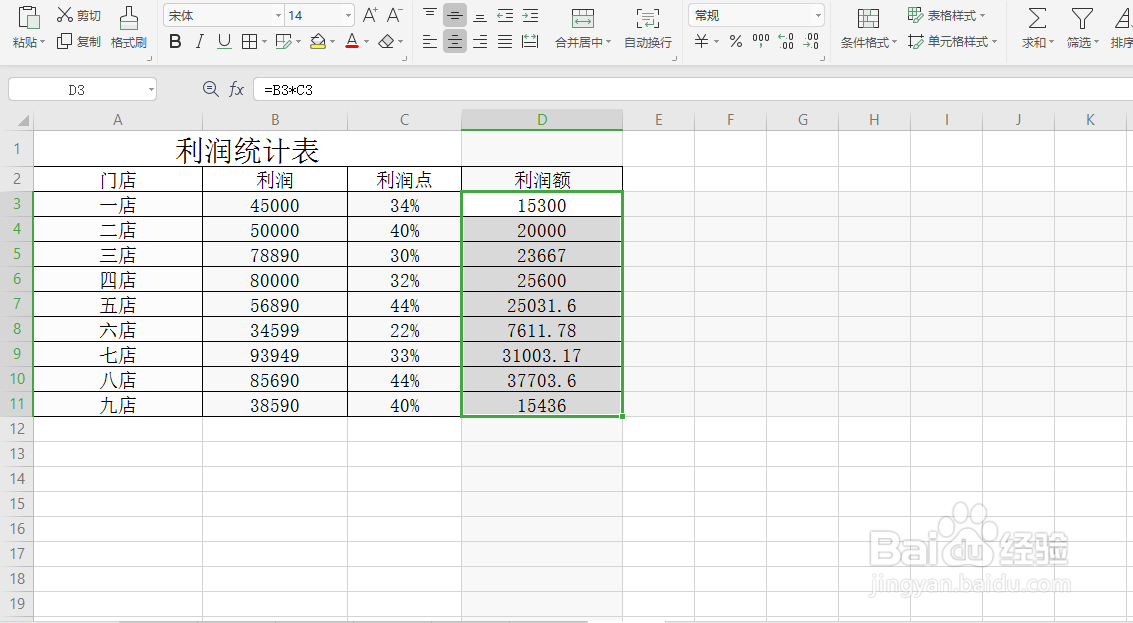Image resolution: width=1133 pixels, height=623 pixels.
Task: Align cell content to bottom
Action: (480, 15)
